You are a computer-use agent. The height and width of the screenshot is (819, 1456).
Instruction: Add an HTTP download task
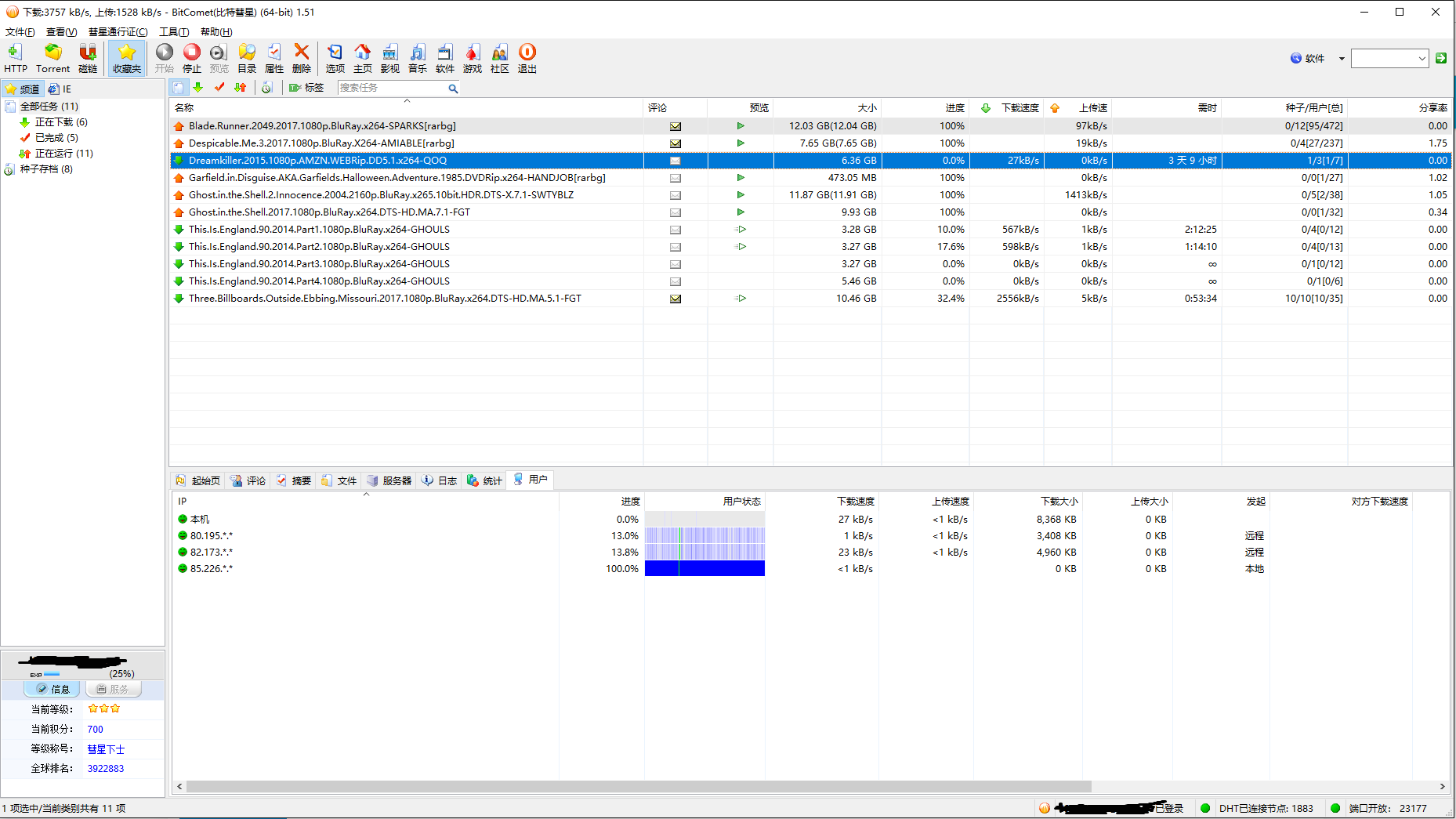pyautogui.click(x=15, y=58)
